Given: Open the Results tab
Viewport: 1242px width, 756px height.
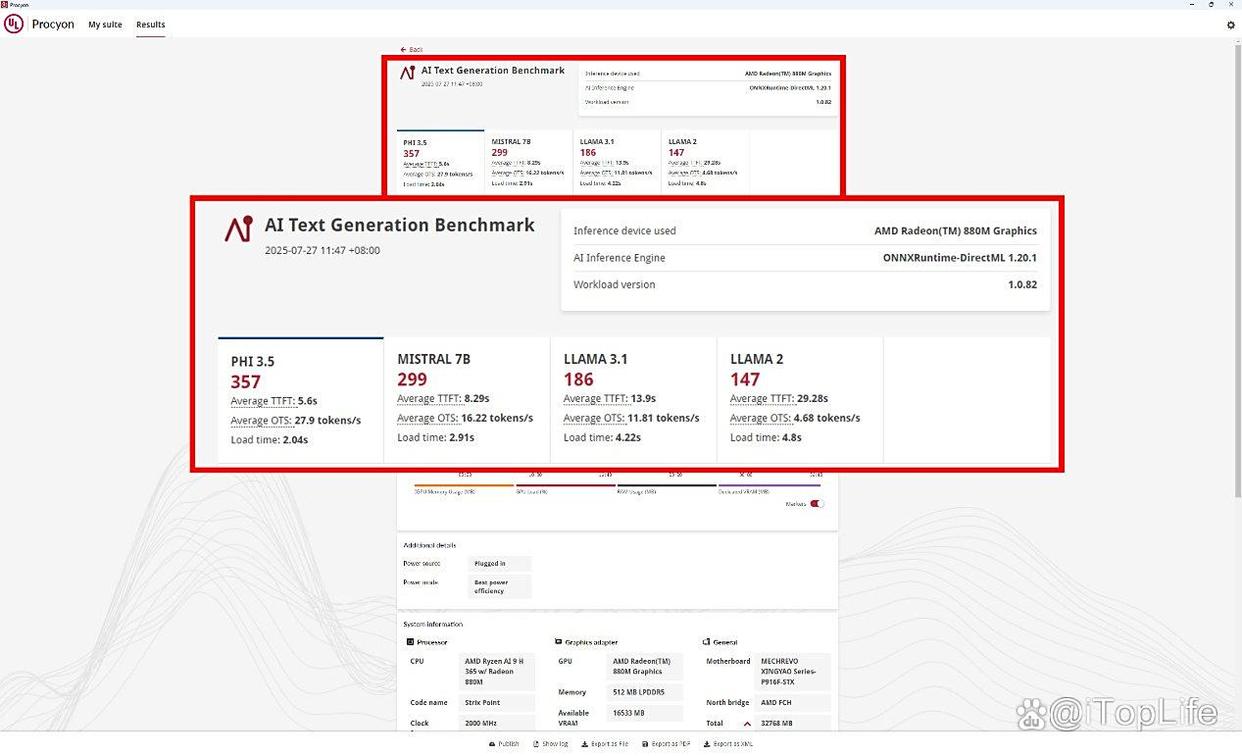Looking at the screenshot, I should pyautogui.click(x=151, y=24).
